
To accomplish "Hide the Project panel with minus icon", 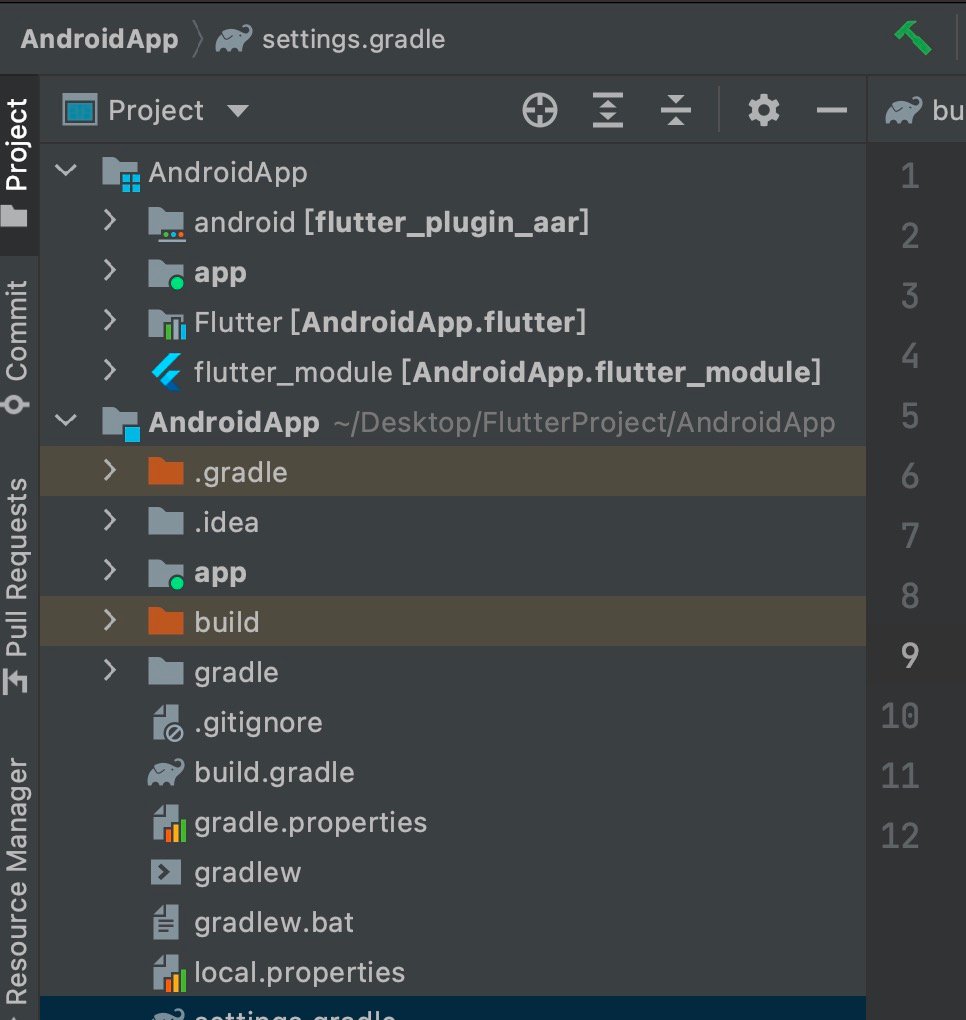I will coord(832,110).
